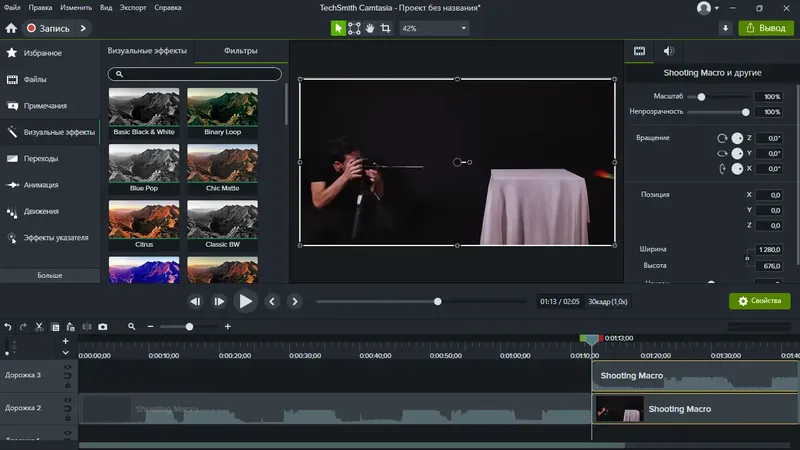Click the green Вывод export button

[x=765, y=28]
